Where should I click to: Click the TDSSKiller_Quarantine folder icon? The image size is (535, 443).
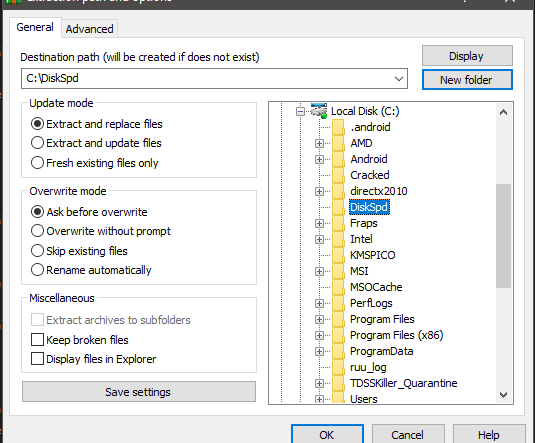338,384
